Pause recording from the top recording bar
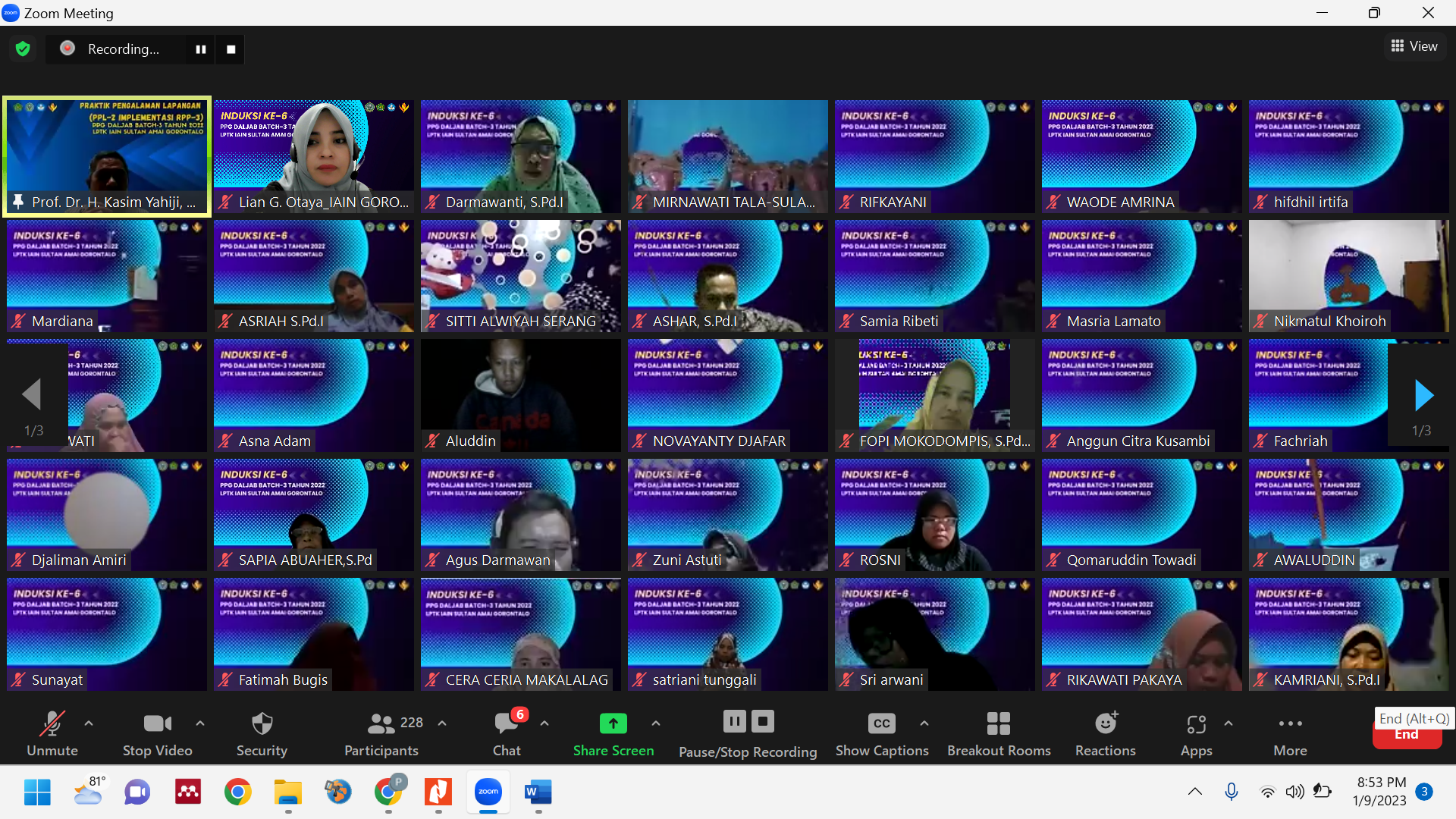The height and width of the screenshot is (819, 1456). (x=201, y=49)
